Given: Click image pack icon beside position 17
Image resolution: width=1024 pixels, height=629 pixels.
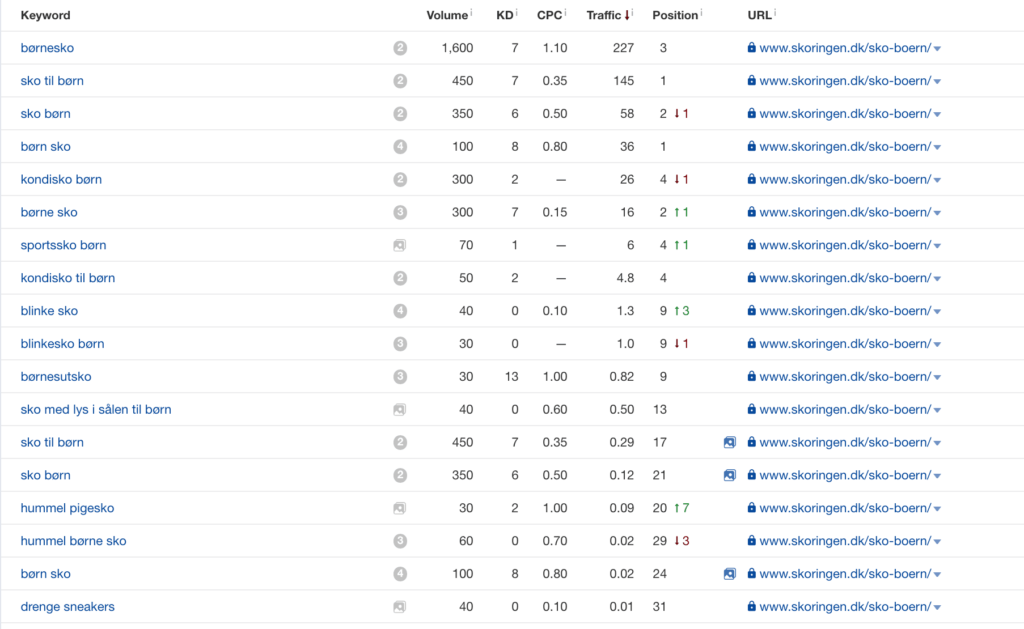Looking at the screenshot, I should pos(730,442).
